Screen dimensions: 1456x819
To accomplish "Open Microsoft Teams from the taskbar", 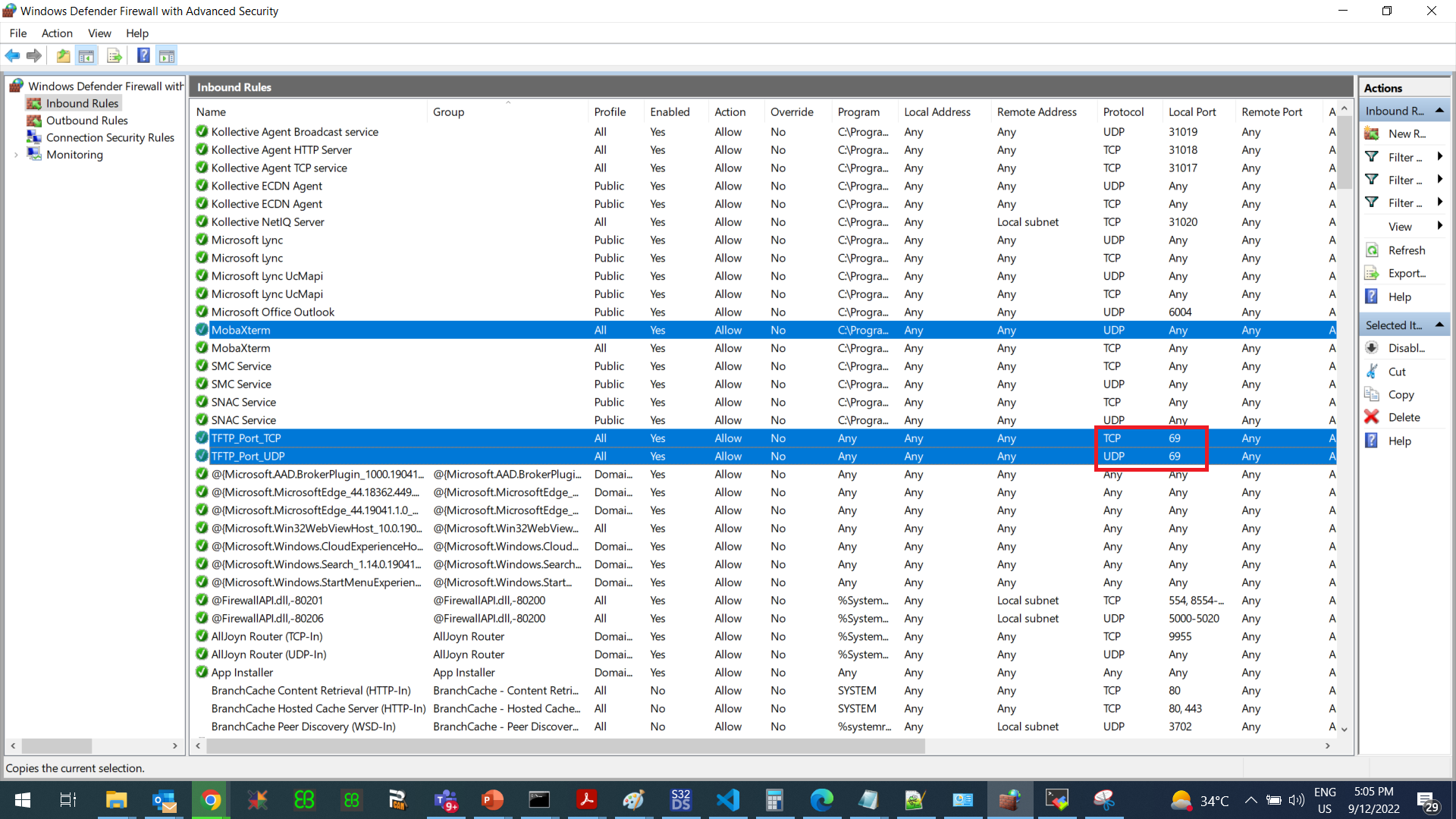I will point(446,800).
